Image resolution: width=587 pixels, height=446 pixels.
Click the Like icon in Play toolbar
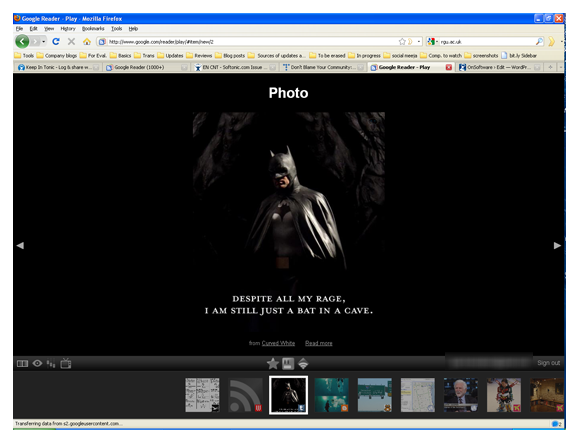[x=288, y=363]
